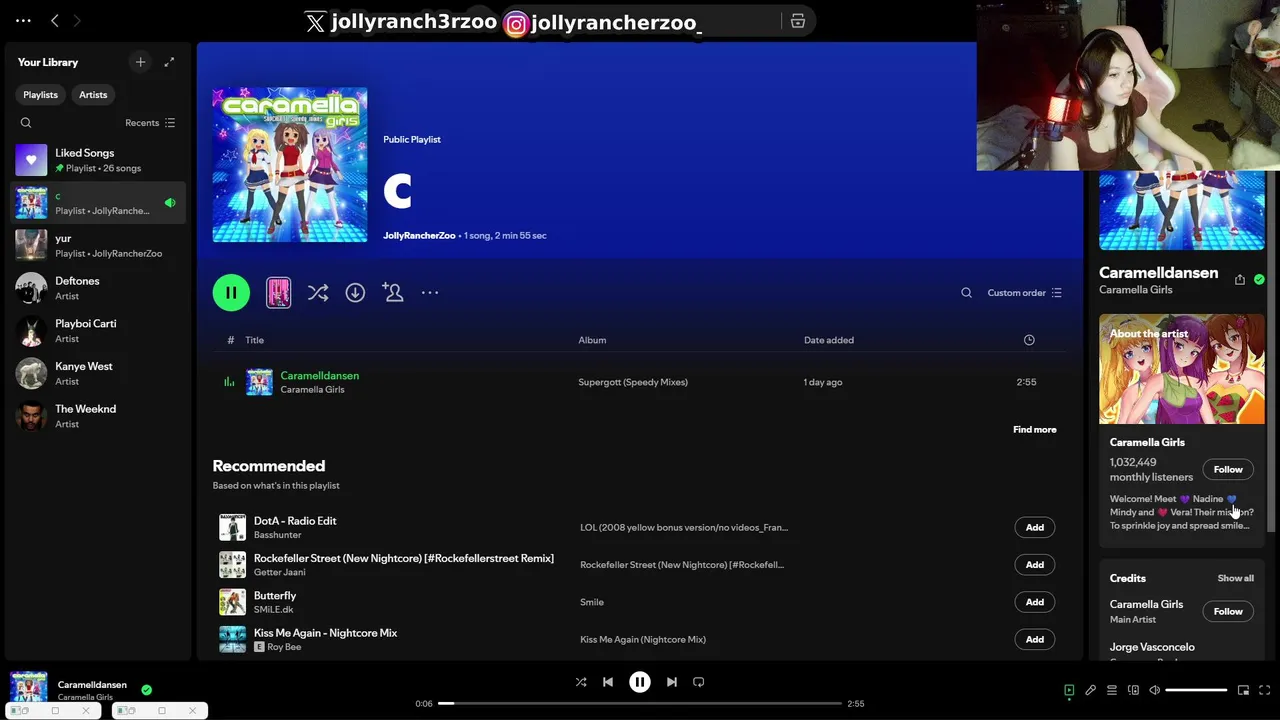Create a new playlist with plus icon

(140, 62)
